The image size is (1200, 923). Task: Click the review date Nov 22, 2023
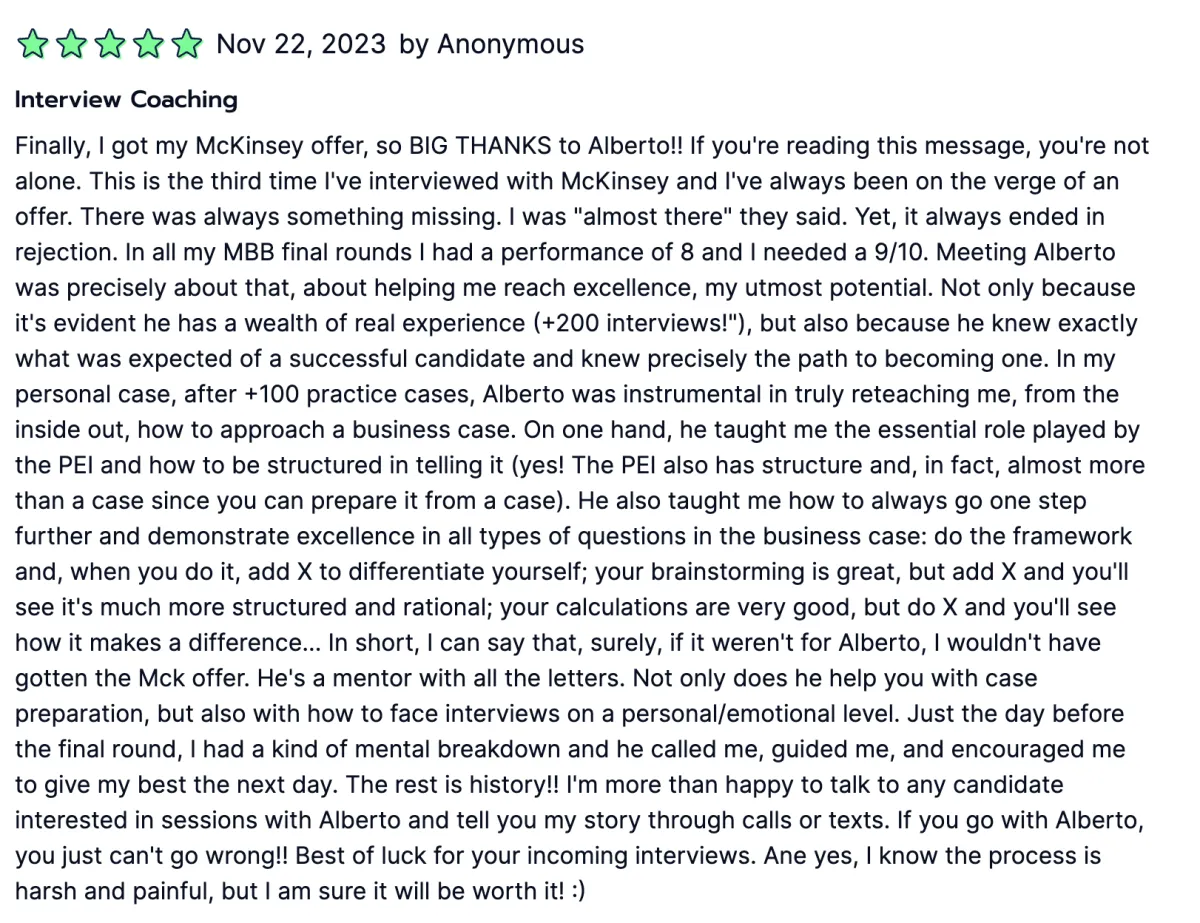(x=301, y=45)
